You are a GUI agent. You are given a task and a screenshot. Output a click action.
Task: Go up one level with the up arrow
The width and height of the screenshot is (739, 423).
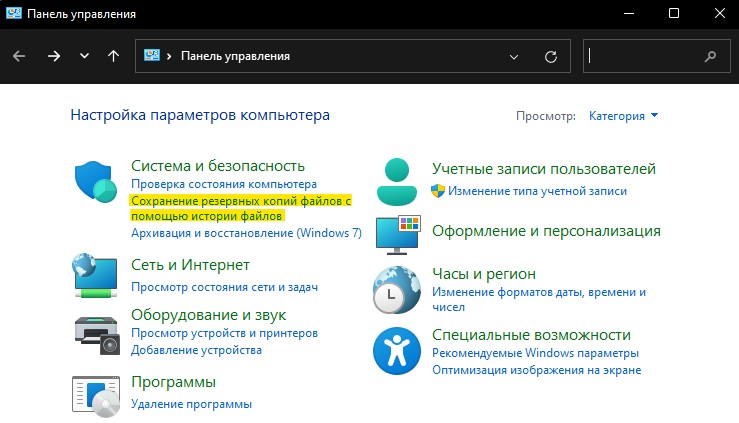point(113,57)
